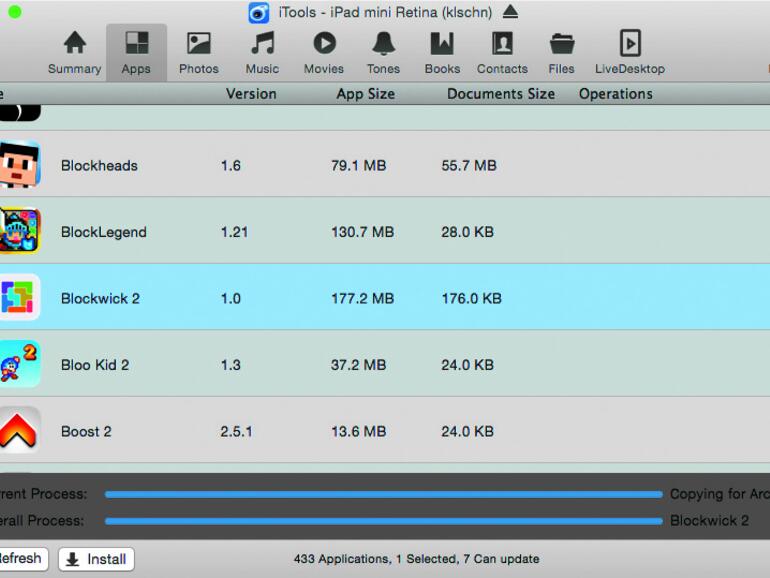This screenshot has height=578, width=770.
Task: Open the Photos section
Action: (x=198, y=53)
